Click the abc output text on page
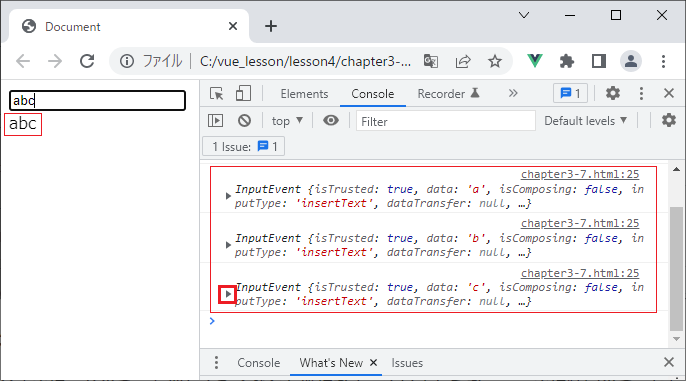Image resolution: width=686 pixels, height=381 pixels. [22, 124]
